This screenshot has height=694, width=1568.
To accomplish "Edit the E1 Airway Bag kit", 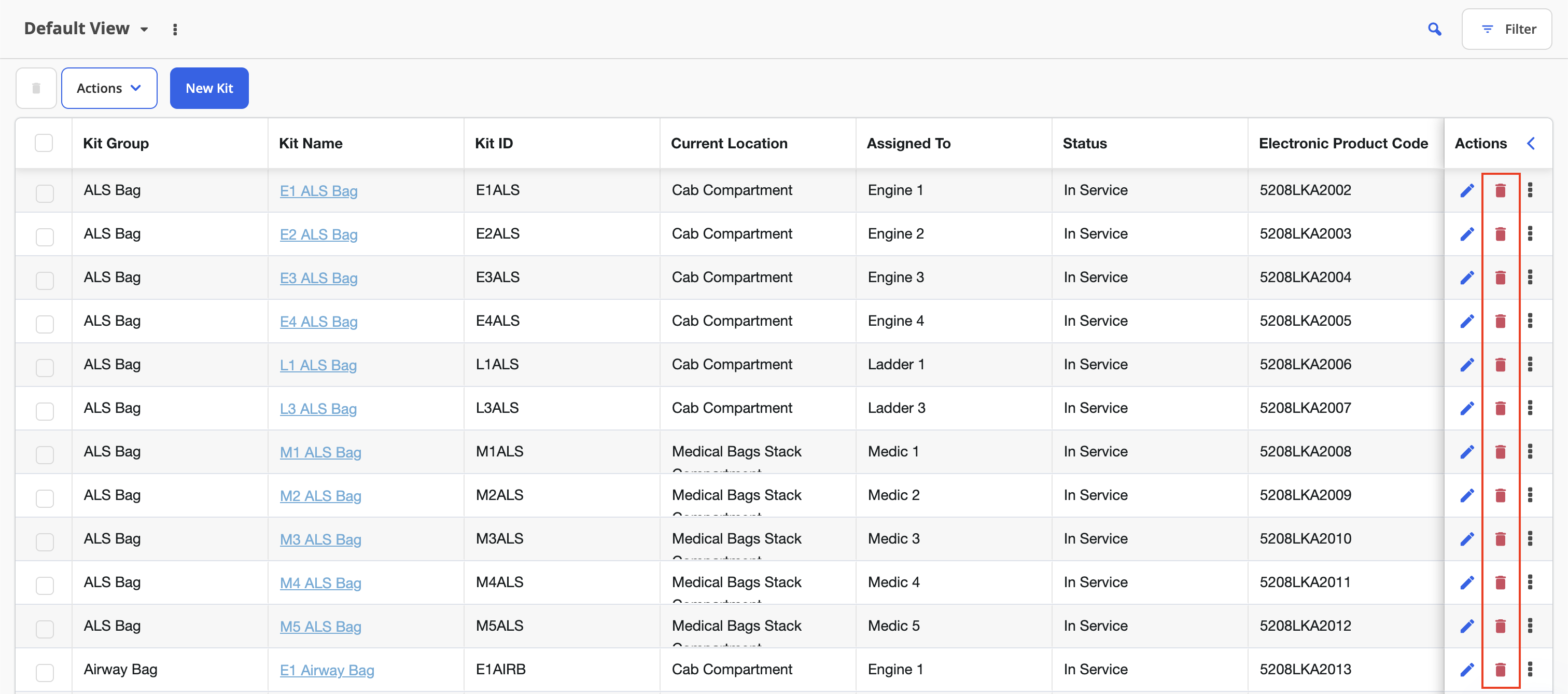I will (1467, 670).
